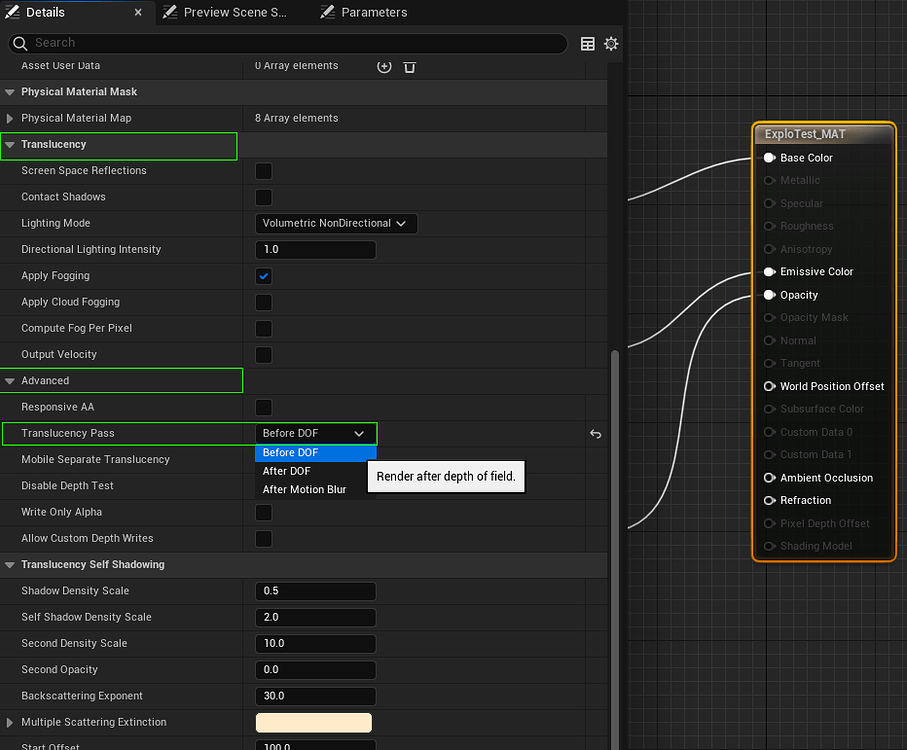
Task: Choose After DOF from the Translucency Pass list
Action: coord(286,471)
